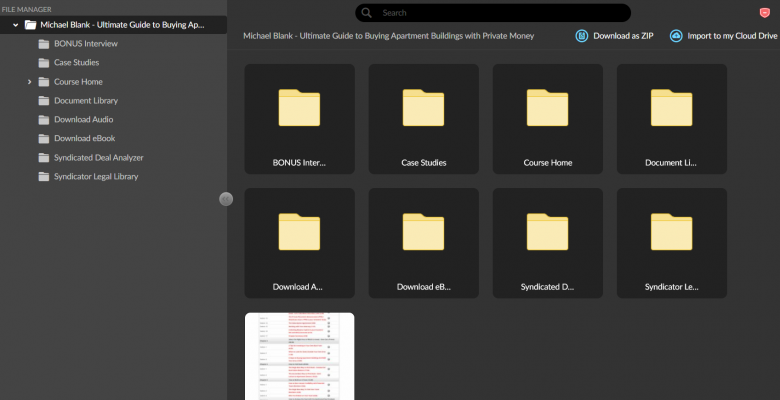Click the Course Home sidebar folder icon
Viewport: 780px width, 400px height.
tap(44, 82)
